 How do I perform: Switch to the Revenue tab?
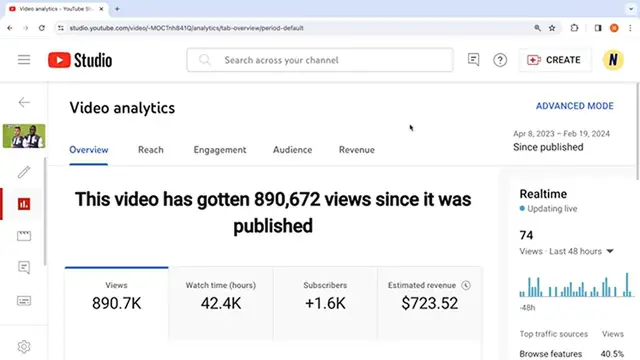click(357, 150)
